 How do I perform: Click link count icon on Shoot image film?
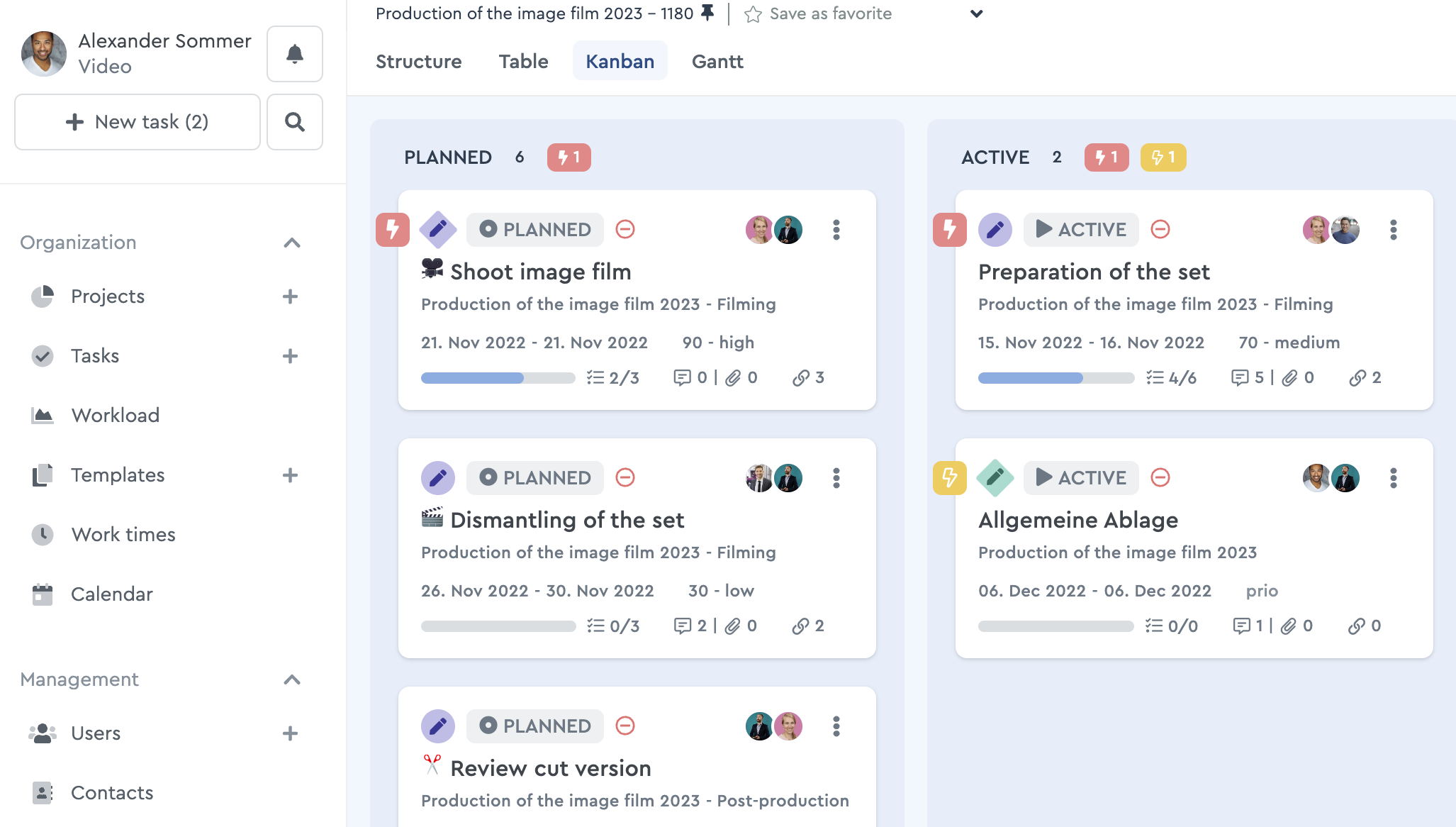[801, 378]
